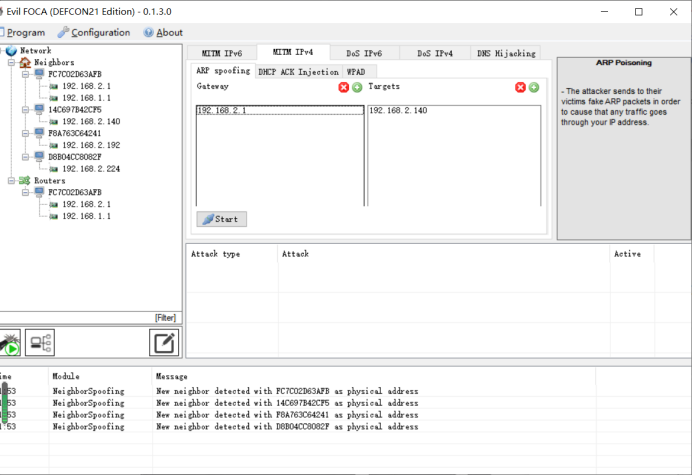The height and width of the screenshot is (476, 692).
Task: Start the ARP spoofing attack
Action: point(222,219)
